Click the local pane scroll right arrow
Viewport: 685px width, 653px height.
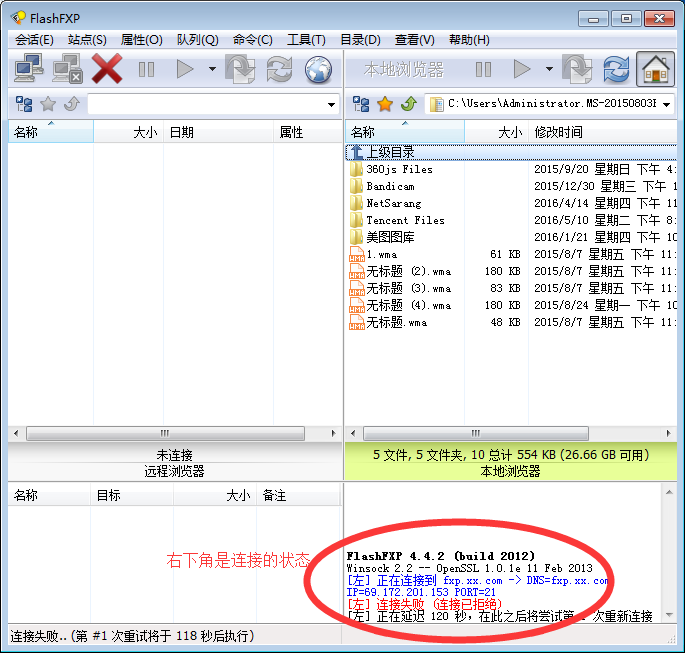(x=668, y=433)
